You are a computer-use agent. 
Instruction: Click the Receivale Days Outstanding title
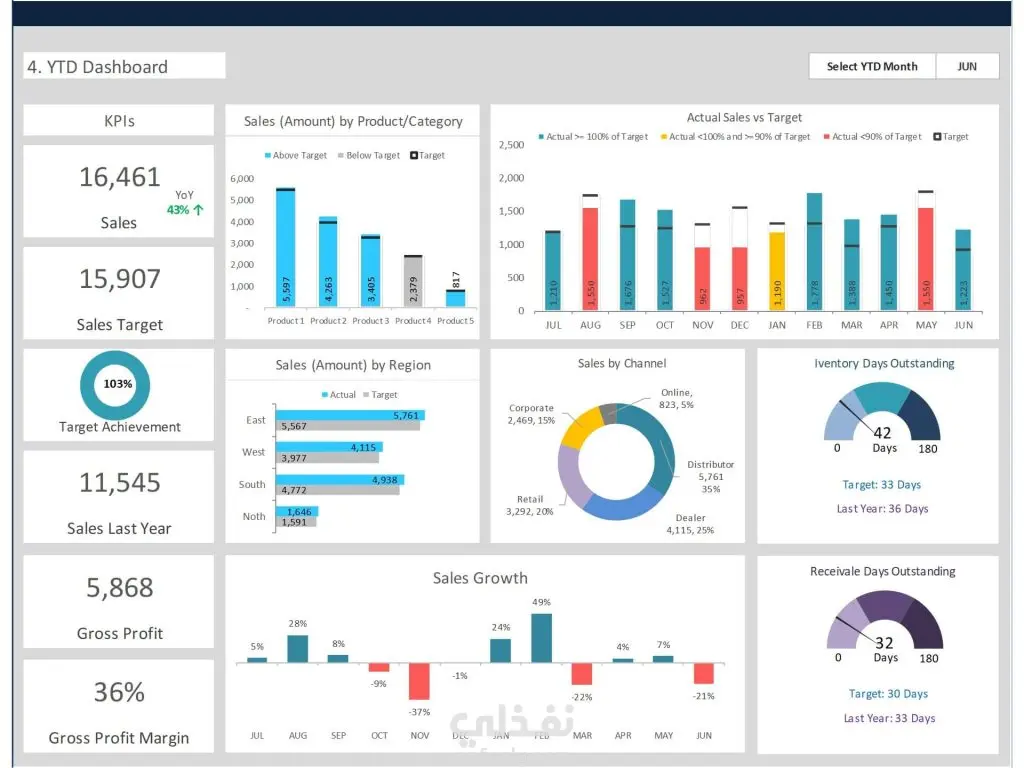pos(882,571)
